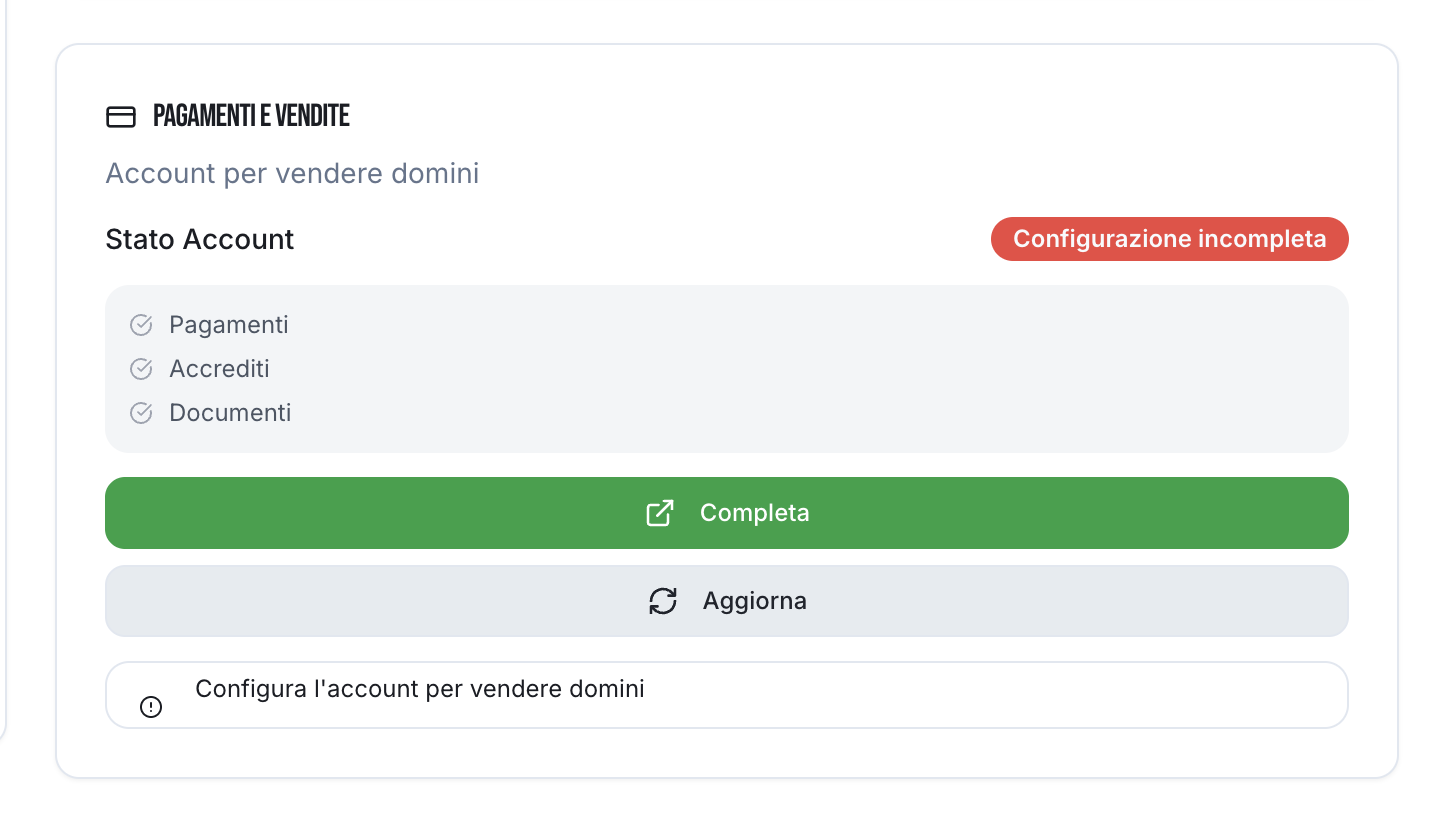Click the credit card icon beside Pagamenti e Vendite
1448x814 pixels.
pyautogui.click(x=120, y=117)
